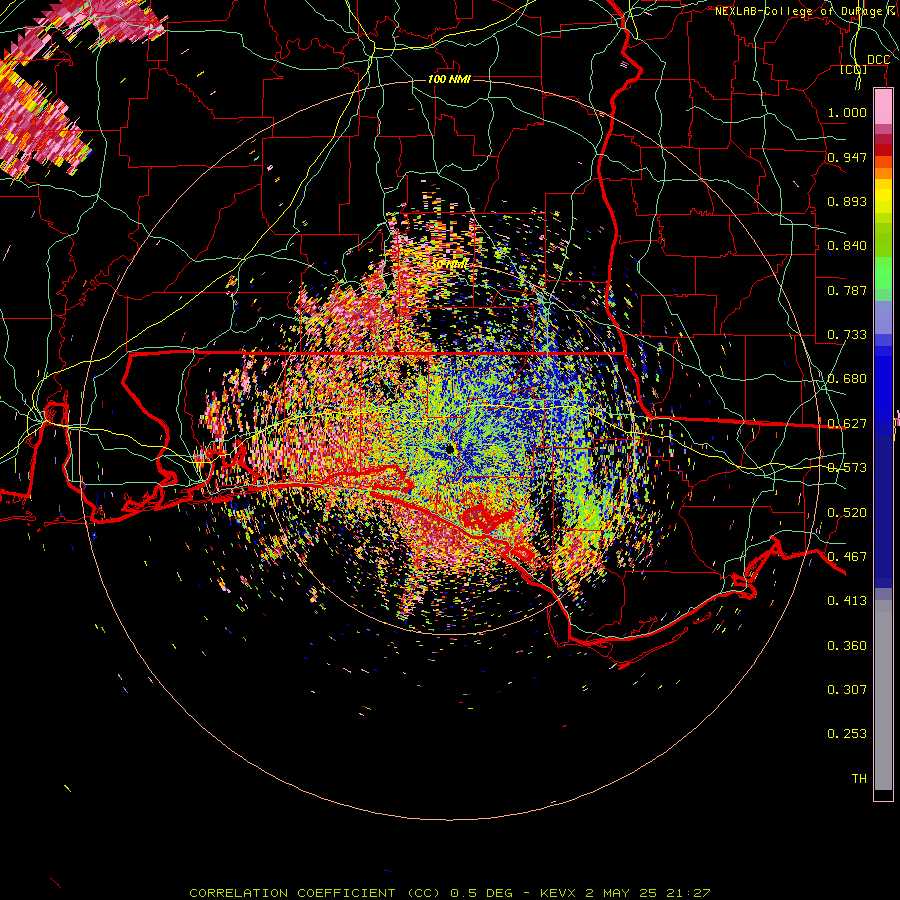
Task: Click the 0.573 scale value
Action: 847,468
